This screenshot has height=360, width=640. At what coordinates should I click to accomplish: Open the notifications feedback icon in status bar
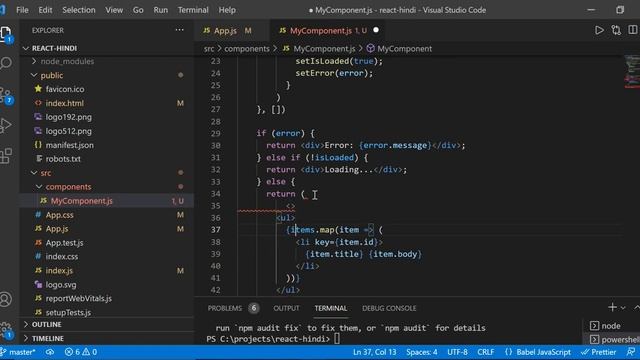pyautogui.click(x=631, y=352)
